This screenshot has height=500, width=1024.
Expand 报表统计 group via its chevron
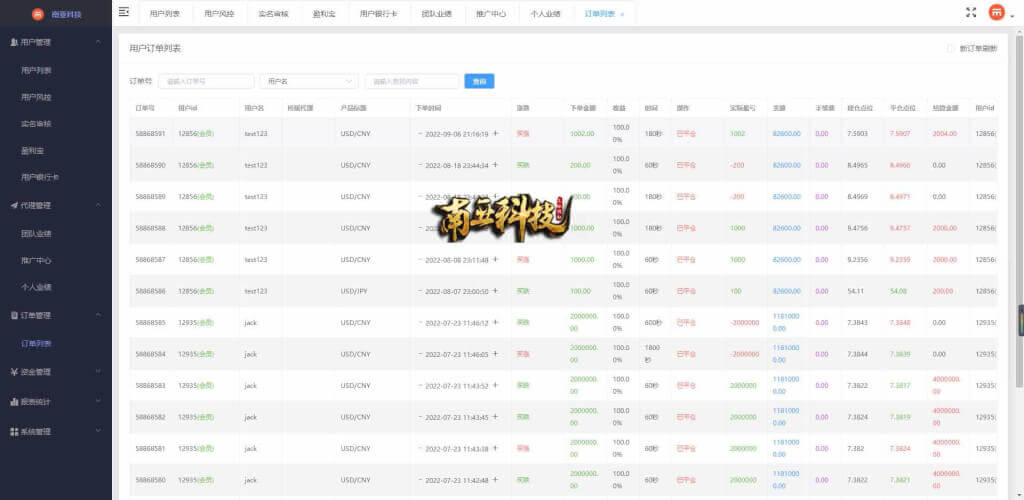point(98,401)
